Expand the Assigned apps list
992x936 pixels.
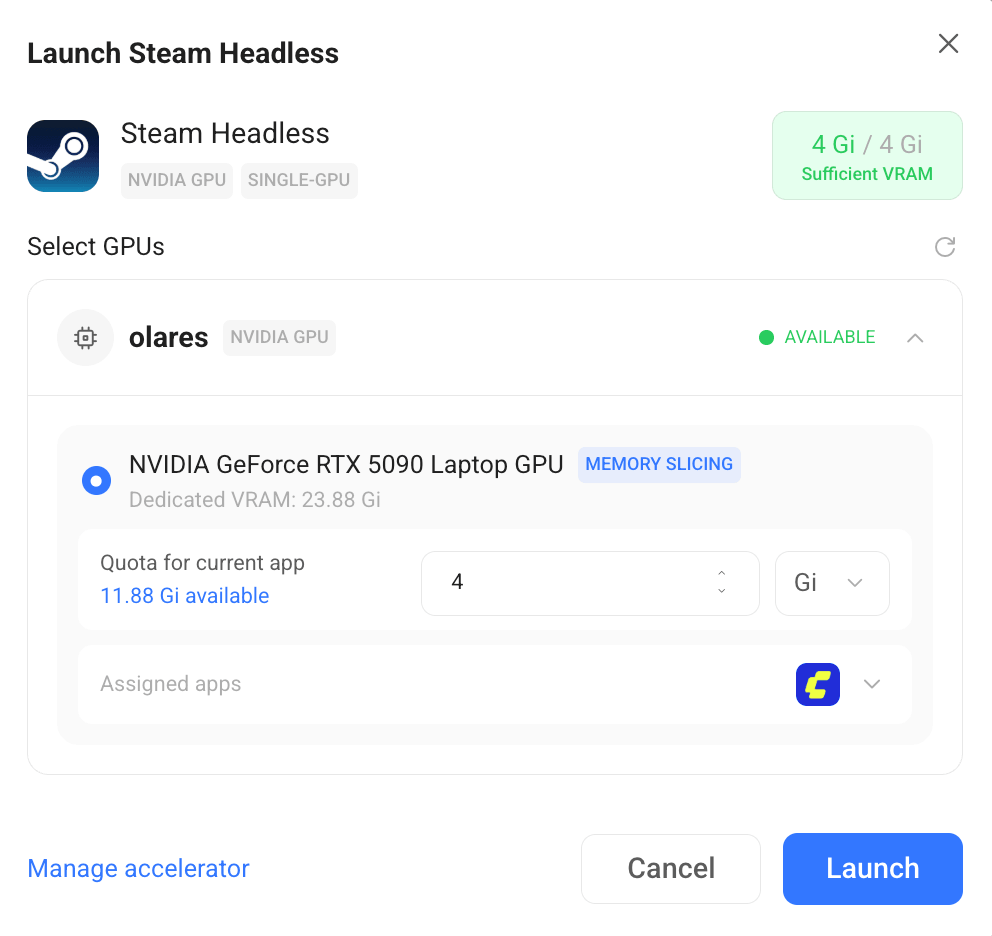point(872,684)
